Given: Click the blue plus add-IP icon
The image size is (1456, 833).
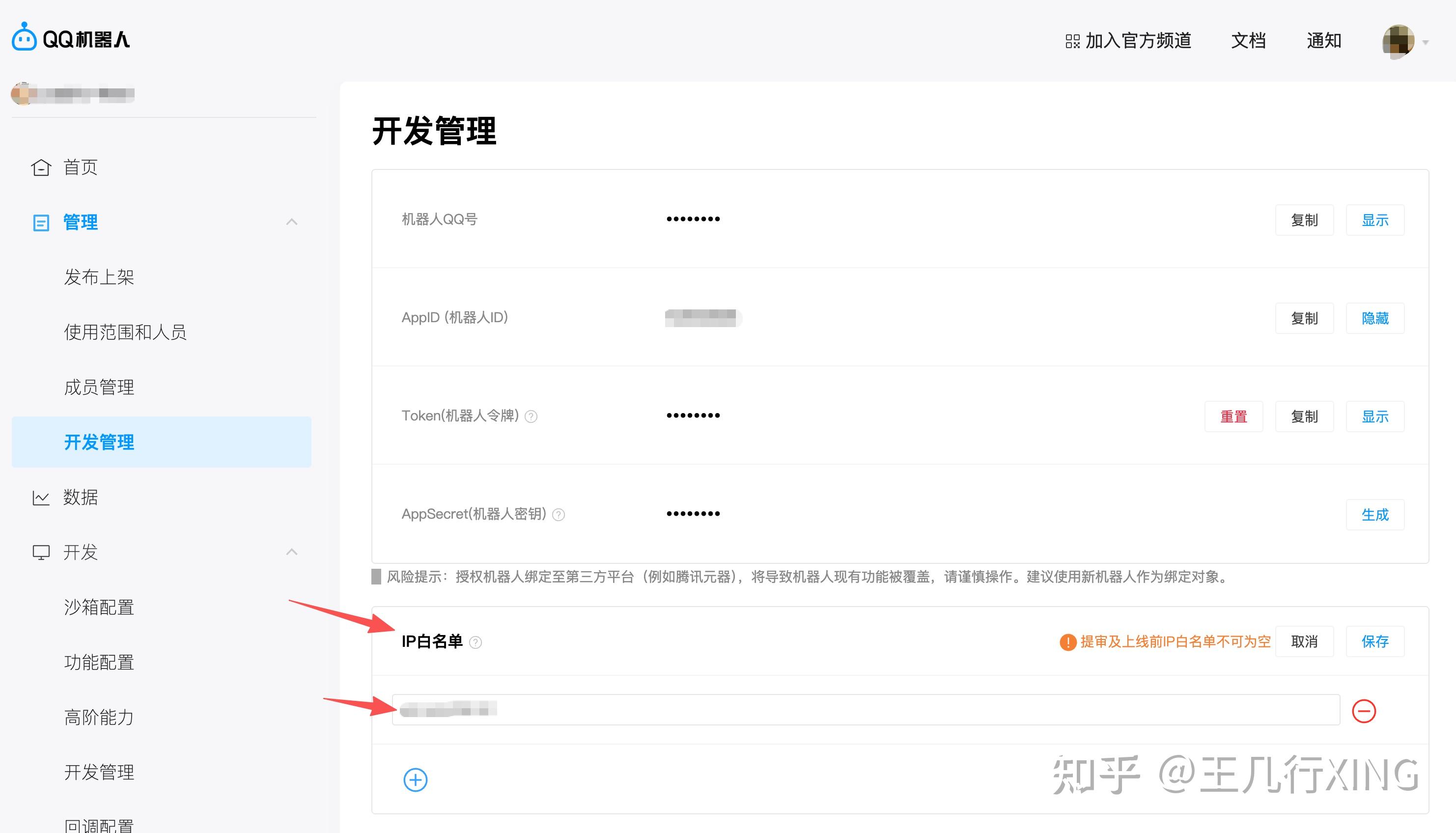Looking at the screenshot, I should [416, 780].
